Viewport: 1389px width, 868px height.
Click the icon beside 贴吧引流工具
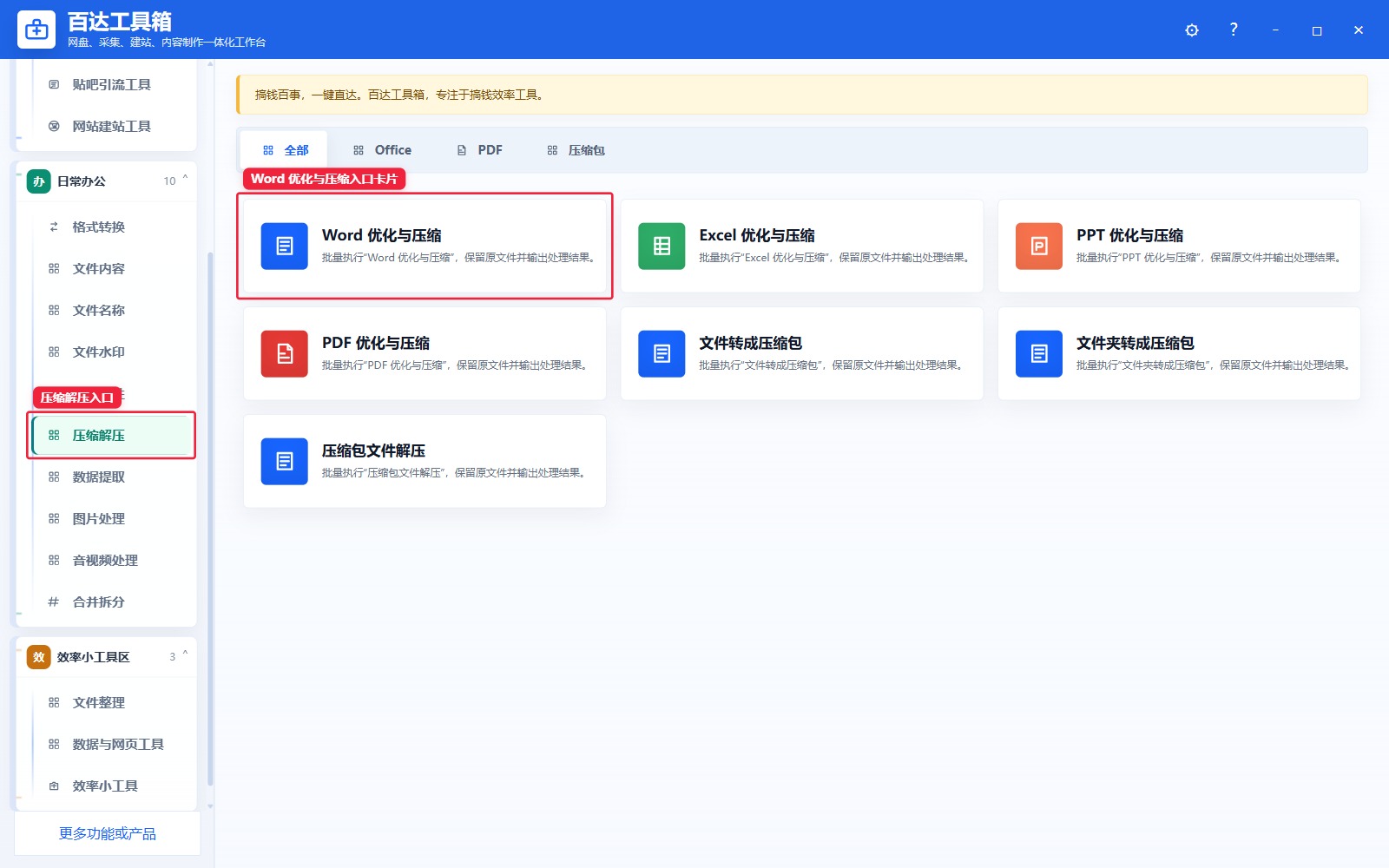[x=54, y=85]
